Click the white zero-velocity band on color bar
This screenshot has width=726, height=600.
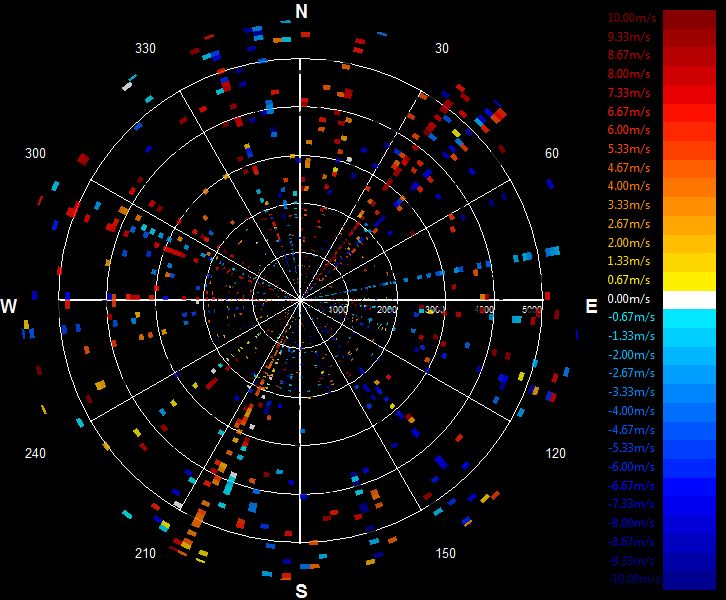pyautogui.click(x=689, y=300)
